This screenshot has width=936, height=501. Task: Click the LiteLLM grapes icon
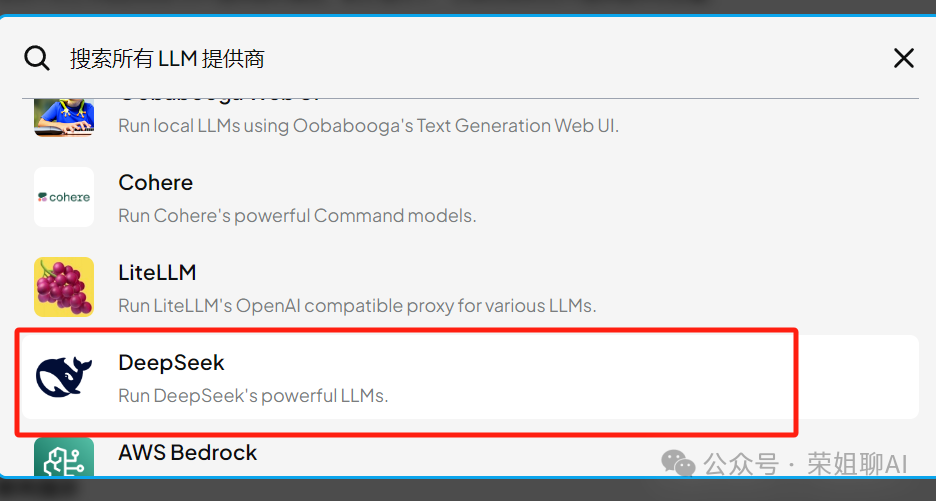click(64, 287)
